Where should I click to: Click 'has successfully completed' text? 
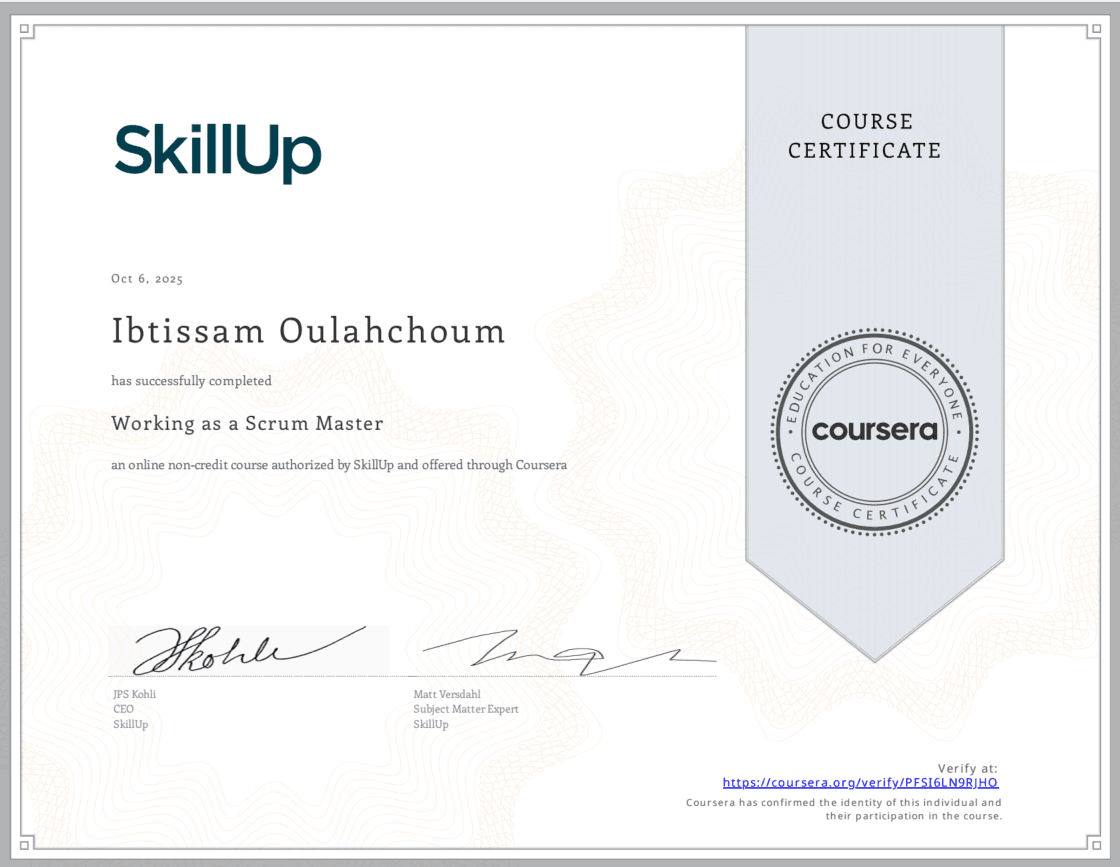pos(191,381)
